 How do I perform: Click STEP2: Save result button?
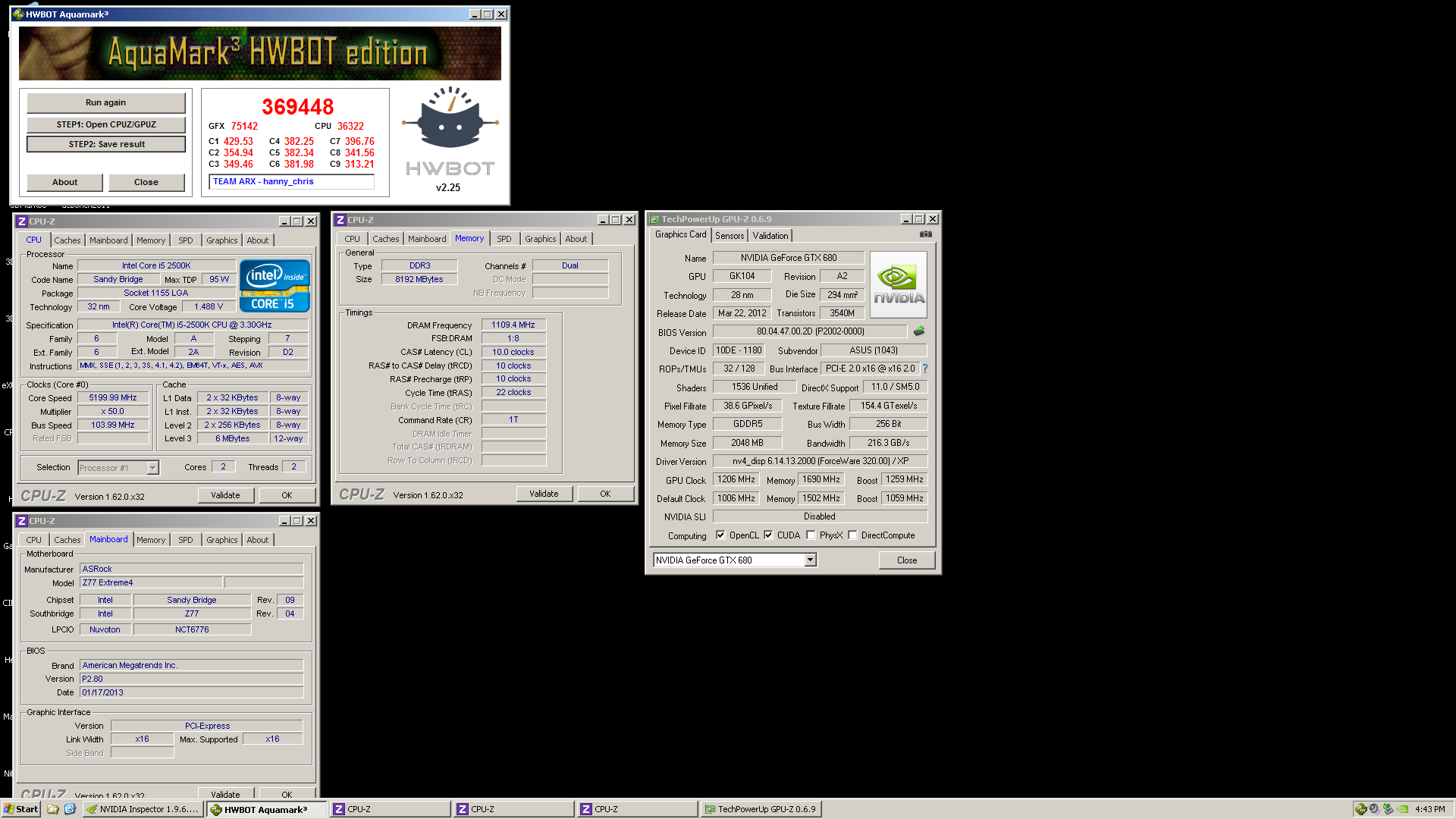106,144
